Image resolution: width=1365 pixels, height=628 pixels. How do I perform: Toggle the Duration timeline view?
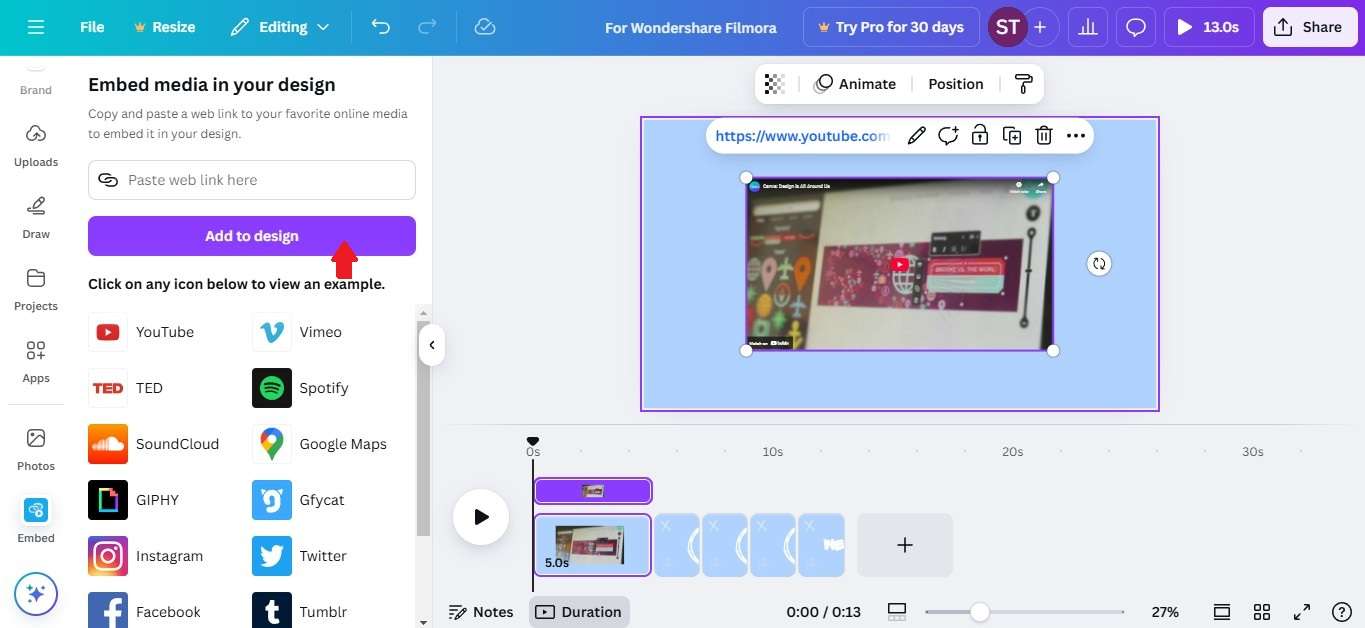point(579,612)
